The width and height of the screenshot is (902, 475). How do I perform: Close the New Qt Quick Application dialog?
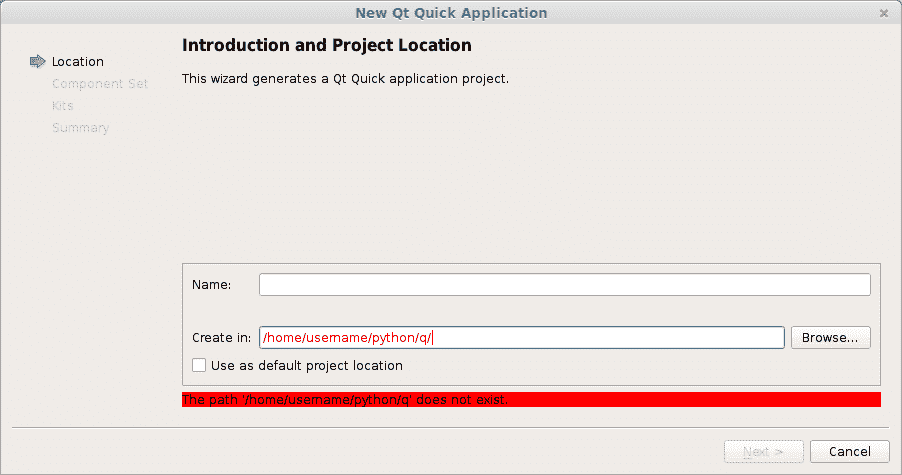(883, 13)
